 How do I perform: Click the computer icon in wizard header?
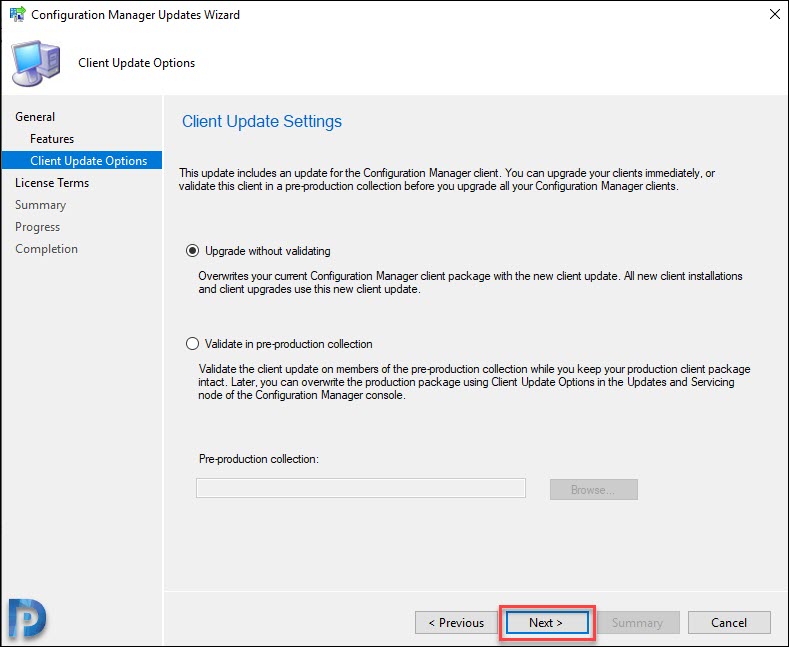click(36, 63)
